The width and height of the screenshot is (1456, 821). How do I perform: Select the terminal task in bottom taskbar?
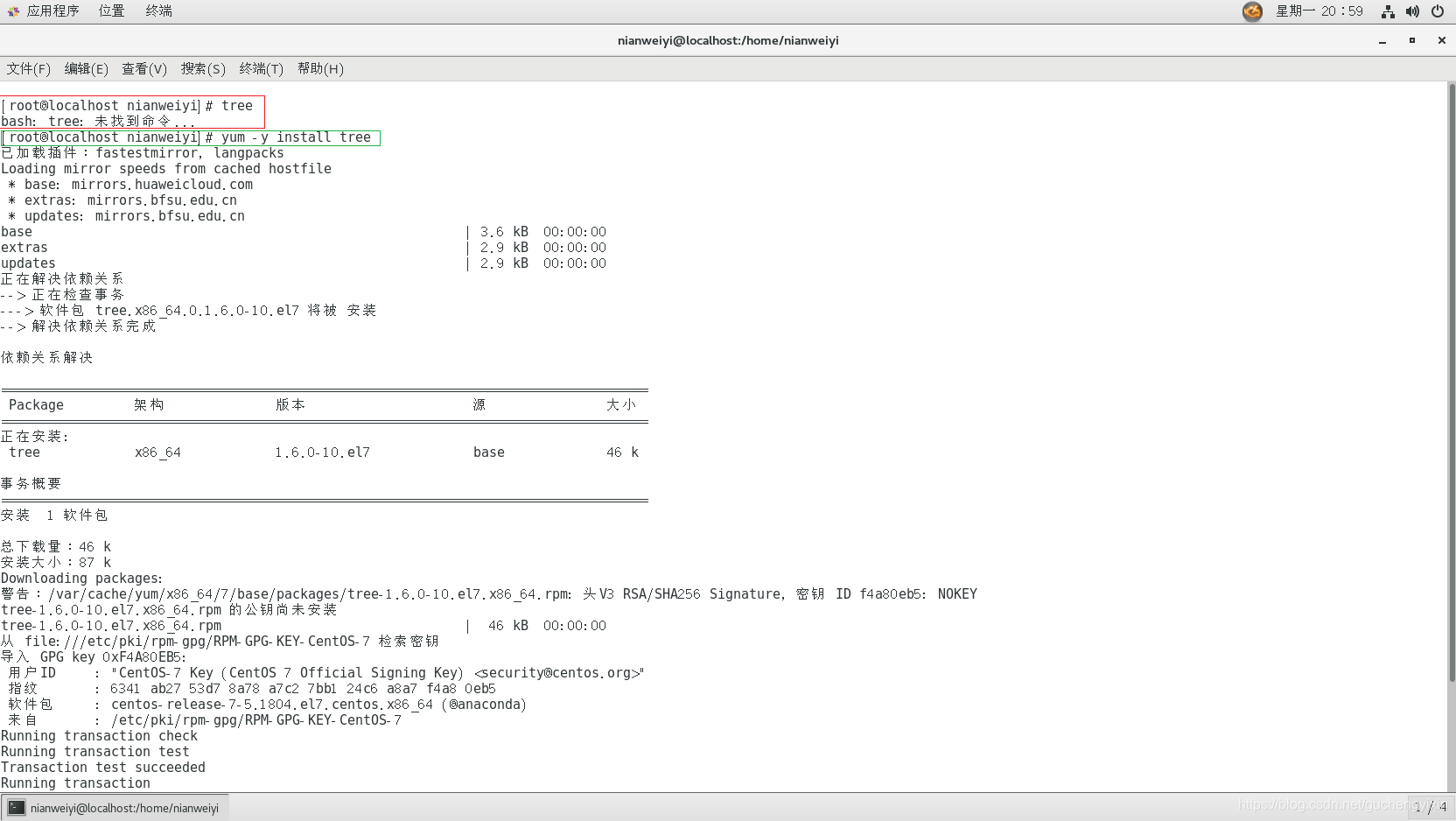click(115, 808)
